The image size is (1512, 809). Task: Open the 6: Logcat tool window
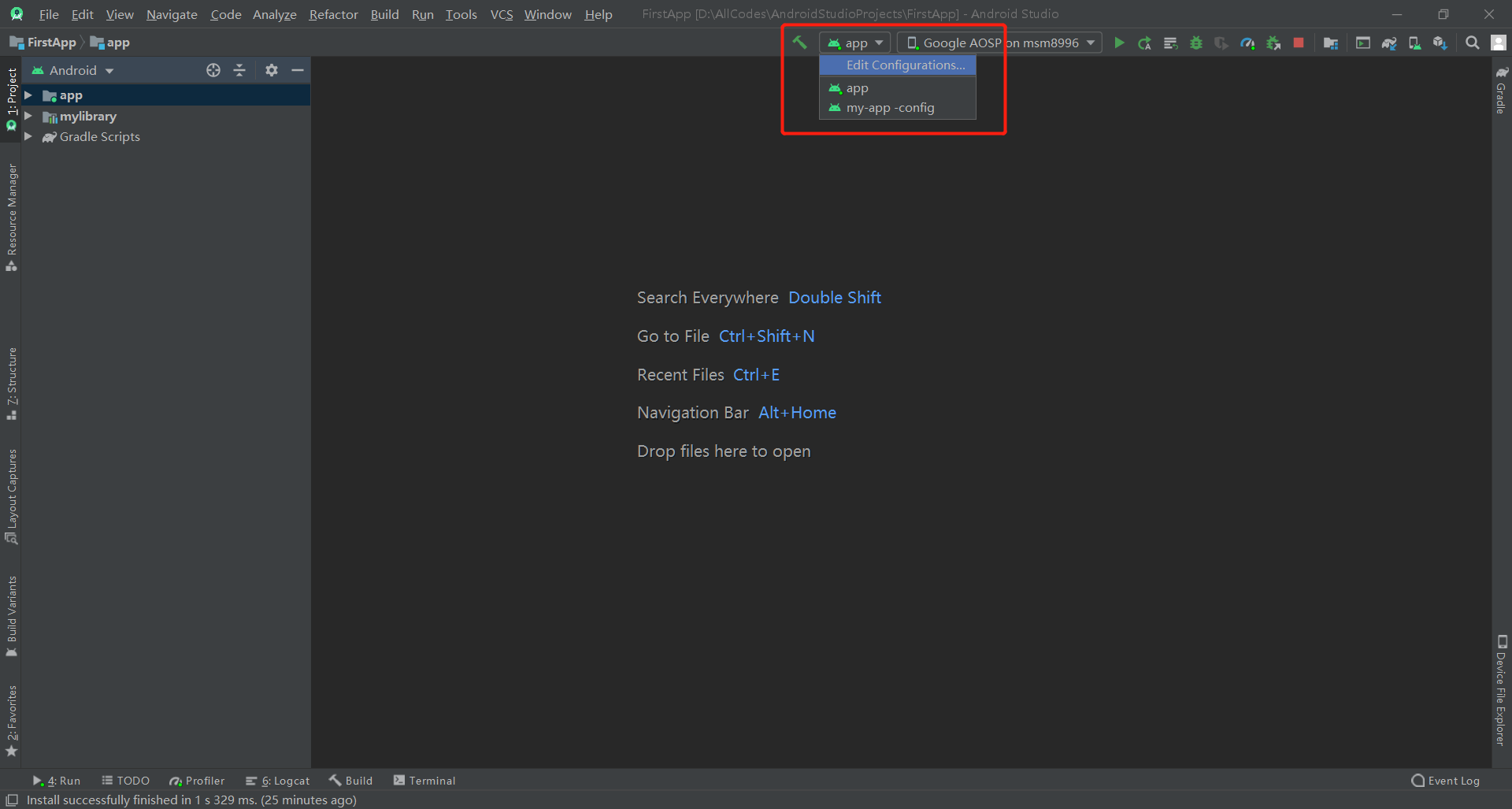[278, 781]
